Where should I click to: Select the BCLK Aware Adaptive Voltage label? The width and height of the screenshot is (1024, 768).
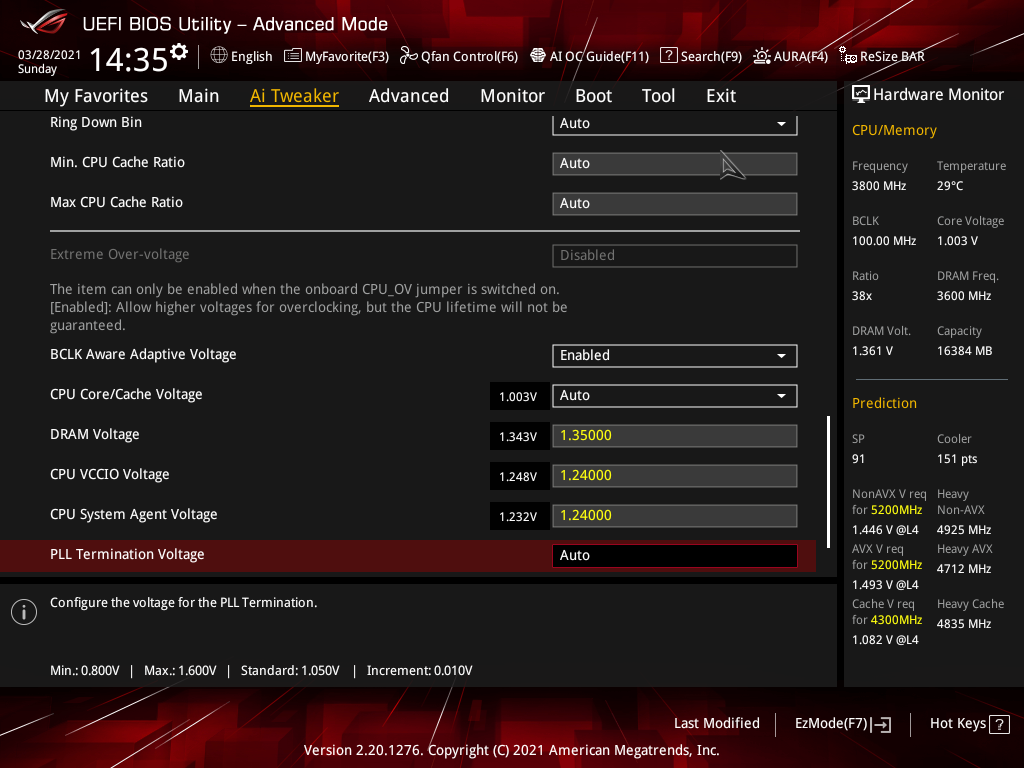[x=143, y=355]
